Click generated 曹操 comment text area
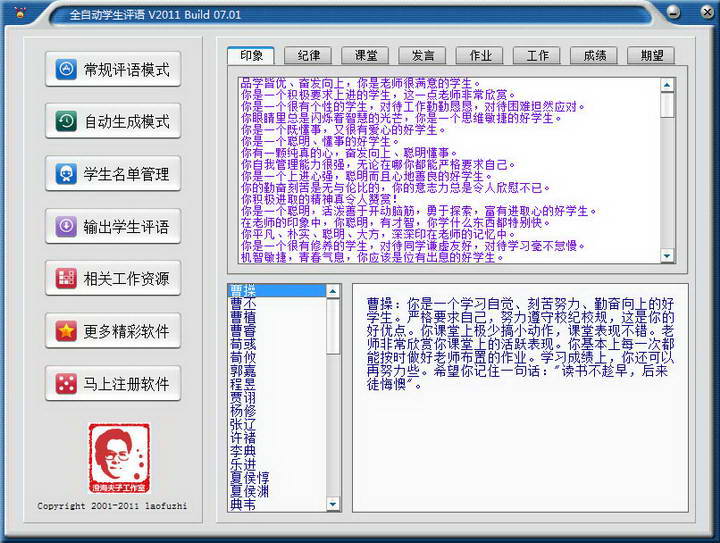The image size is (720, 543). [520, 397]
